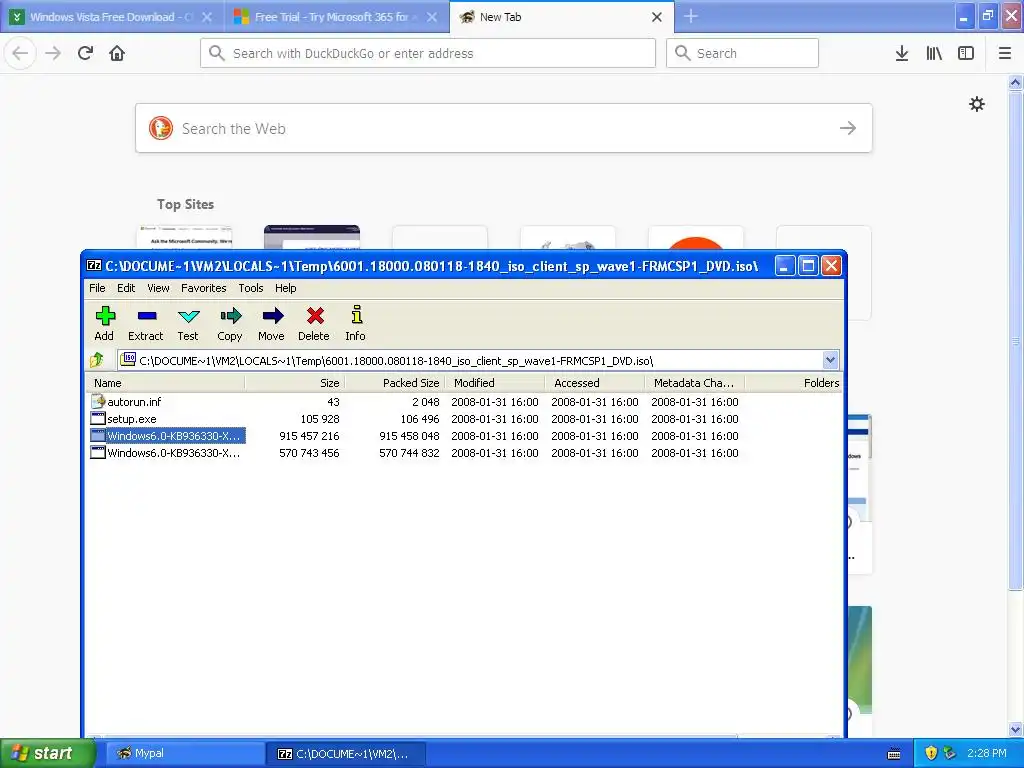Image resolution: width=1024 pixels, height=768 pixels.
Task: Close the New Tab tab
Action: tap(657, 17)
